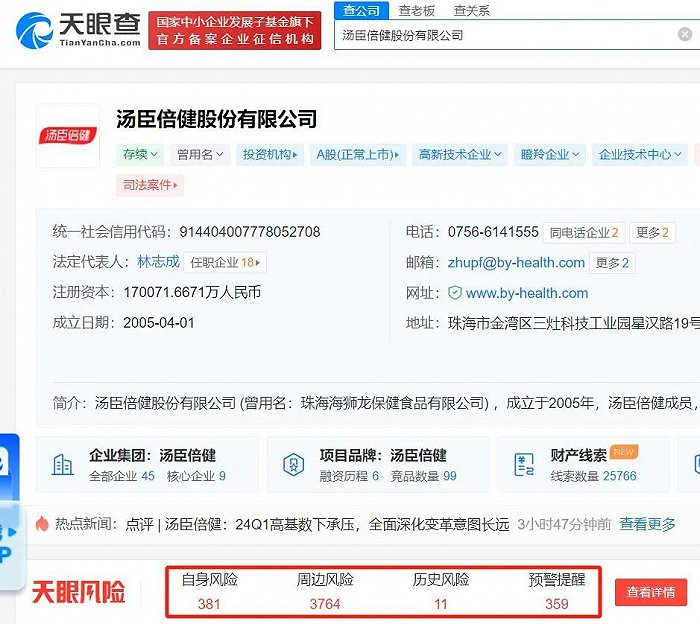
Task: Click 自身风险 count 381
Action: click(x=209, y=604)
